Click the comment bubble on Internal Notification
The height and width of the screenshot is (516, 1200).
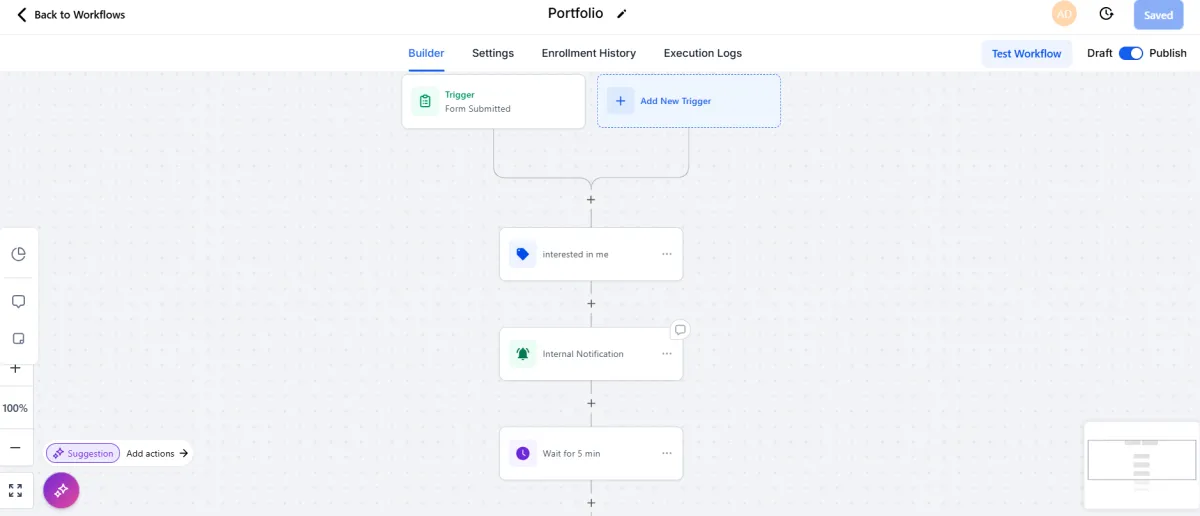tap(680, 329)
